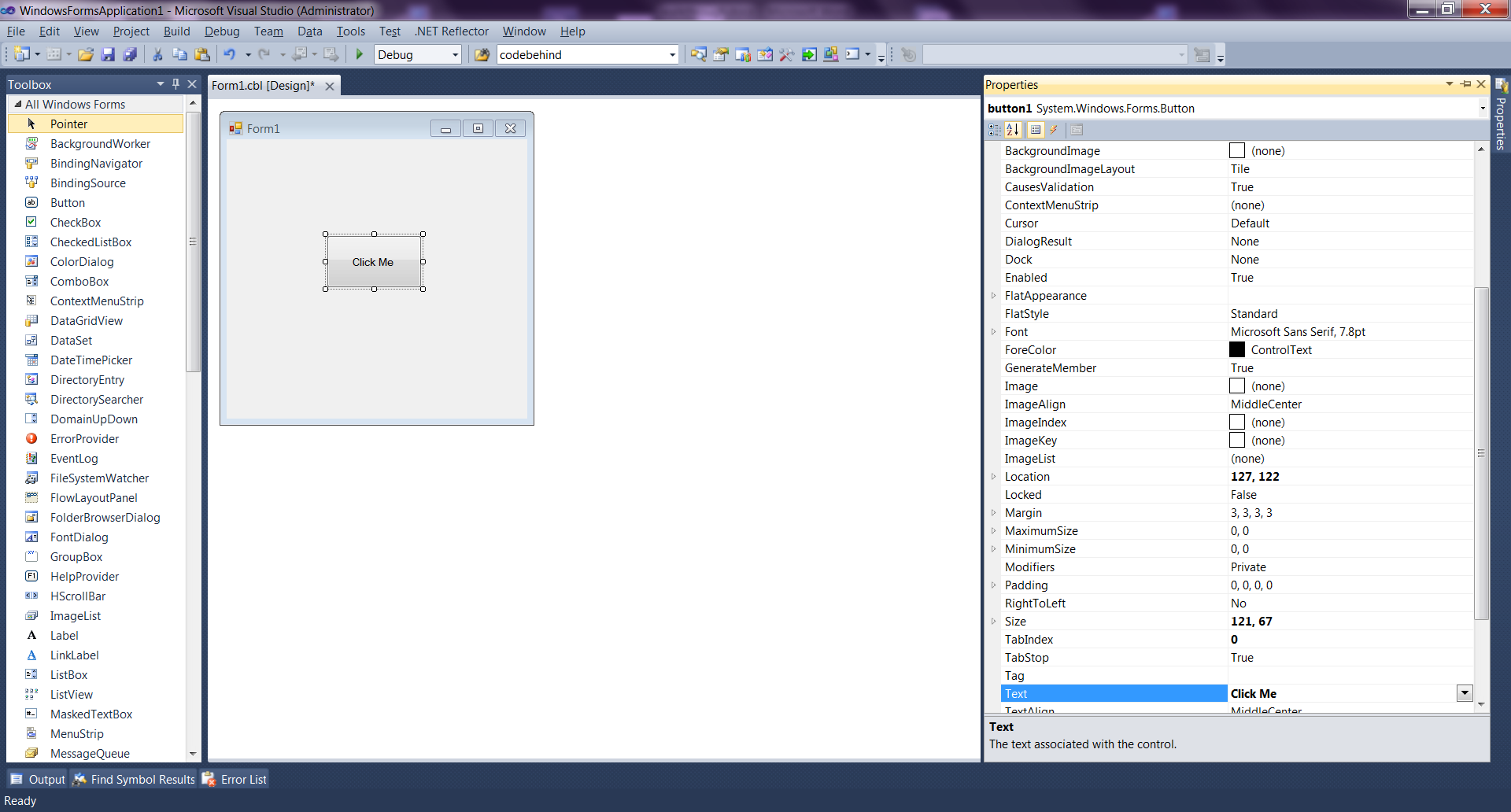Open the Toolbox hammer-and-wrench toolbar icon
The height and width of the screenshot is (812, 1511).
point(786,54)
